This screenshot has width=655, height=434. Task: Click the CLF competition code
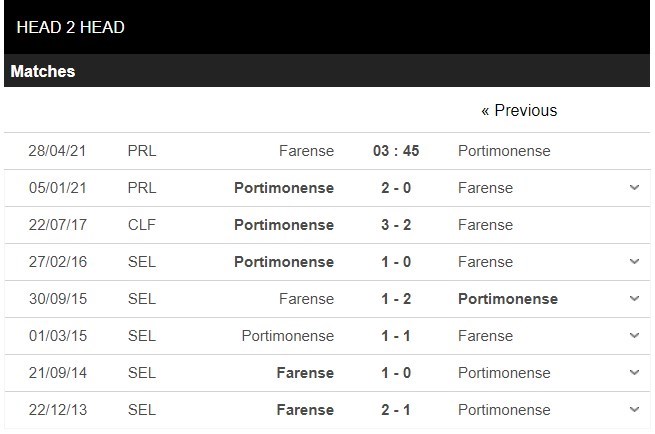click(x=142, y=225)
